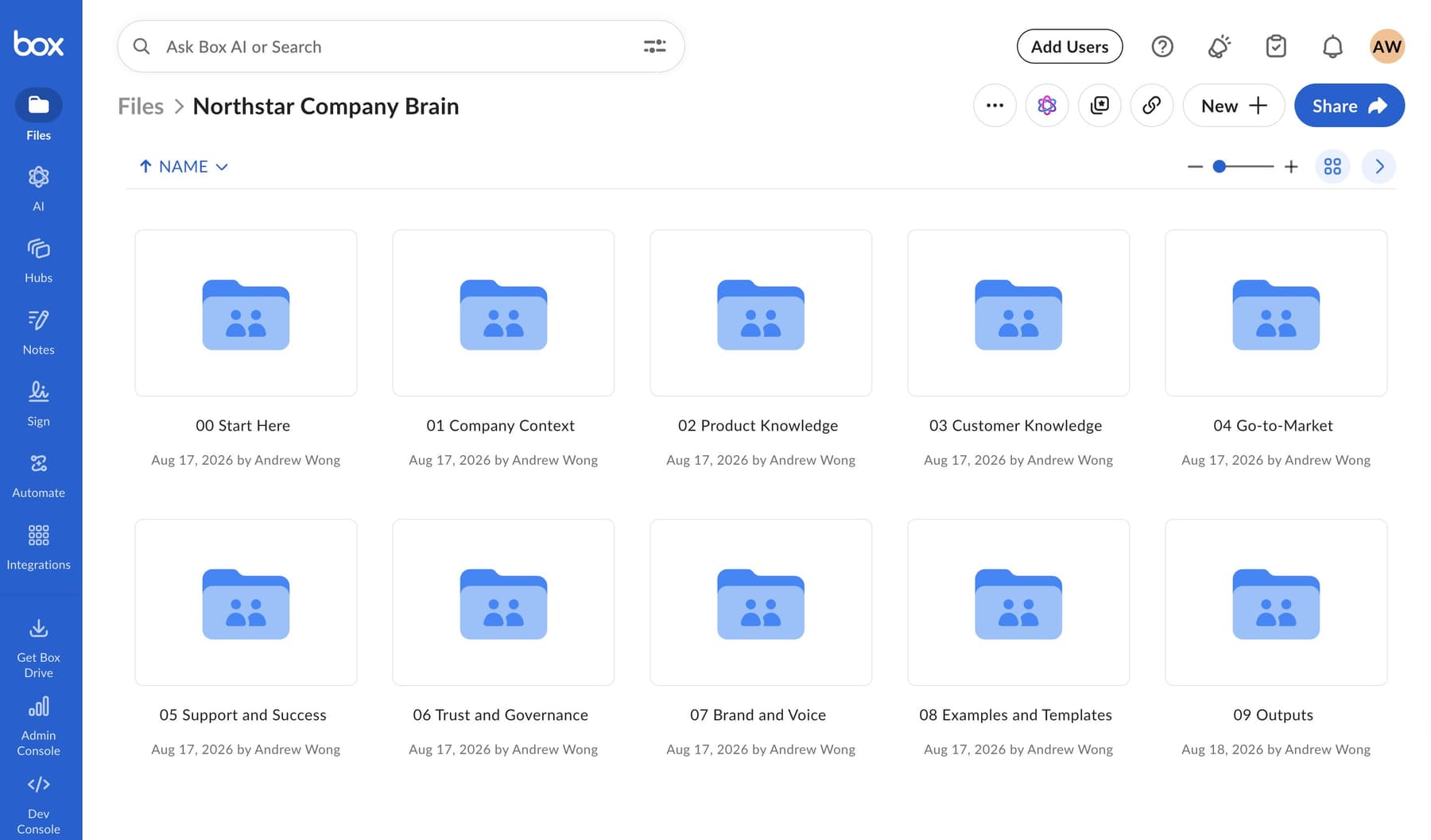Screen dimensions: 1431x840
Task: Open the Files section in sidebar
Action: point(38,115)
